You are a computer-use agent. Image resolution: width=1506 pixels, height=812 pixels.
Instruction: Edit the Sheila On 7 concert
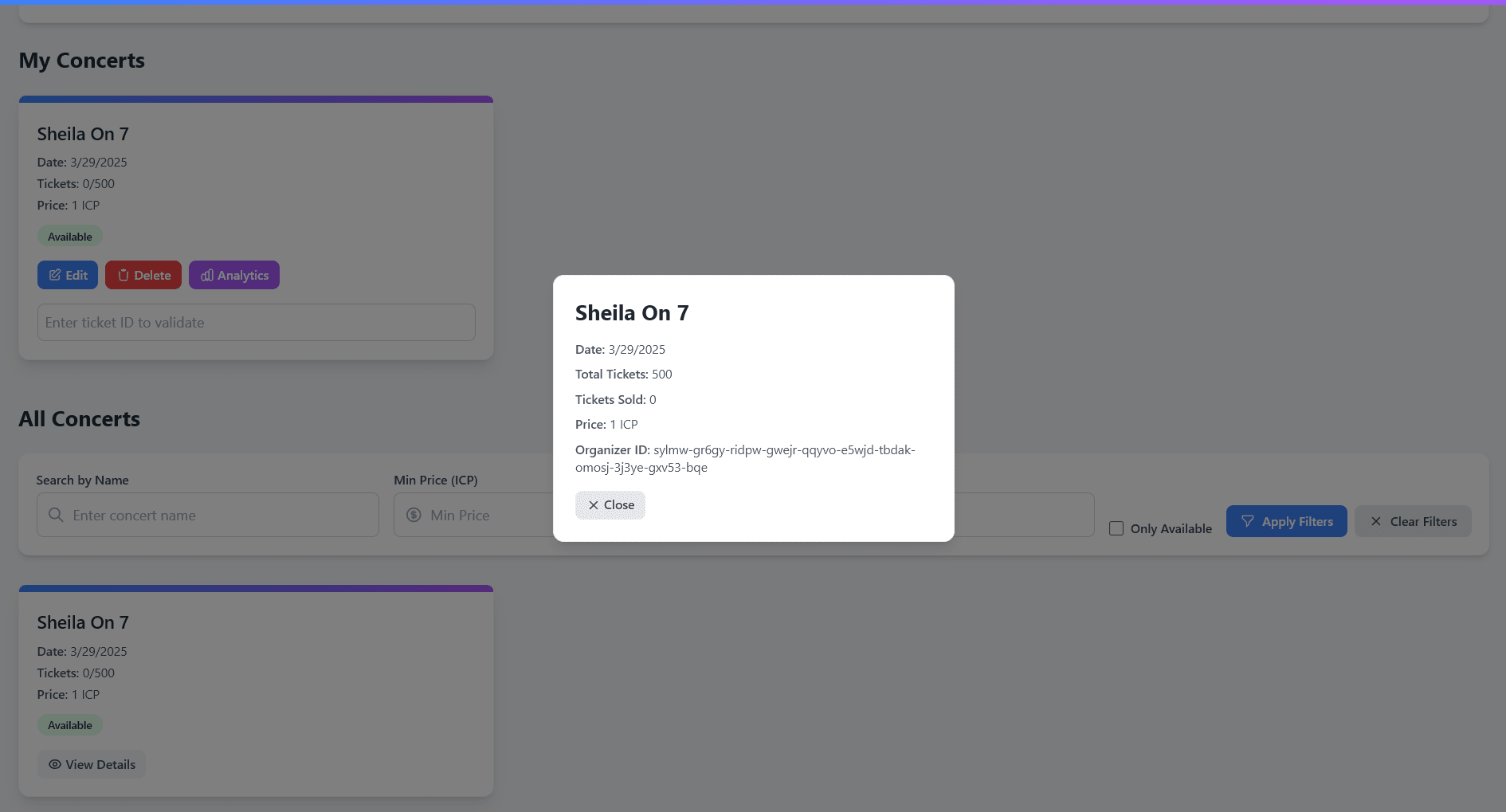[x=68, y=275]
